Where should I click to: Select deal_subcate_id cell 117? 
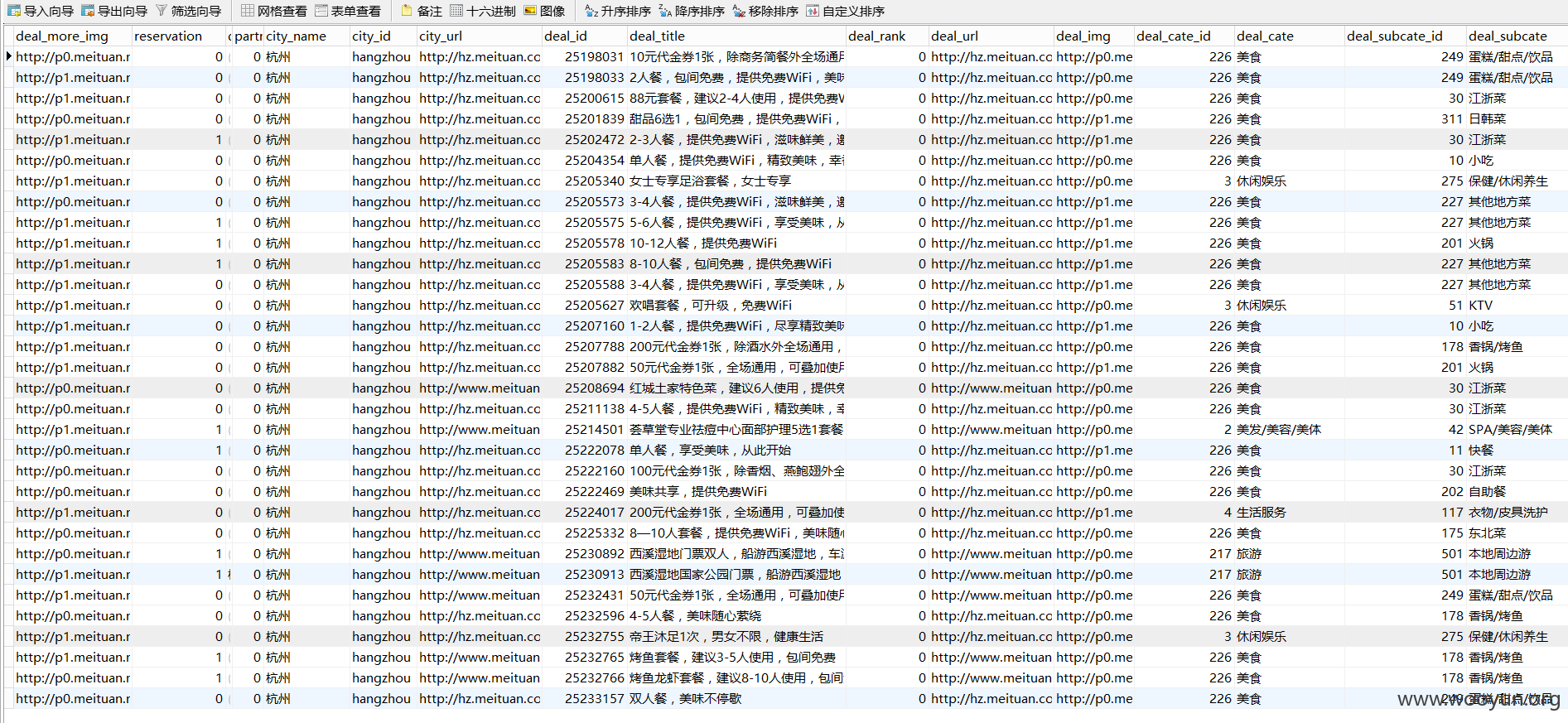tap(1405, 512)
